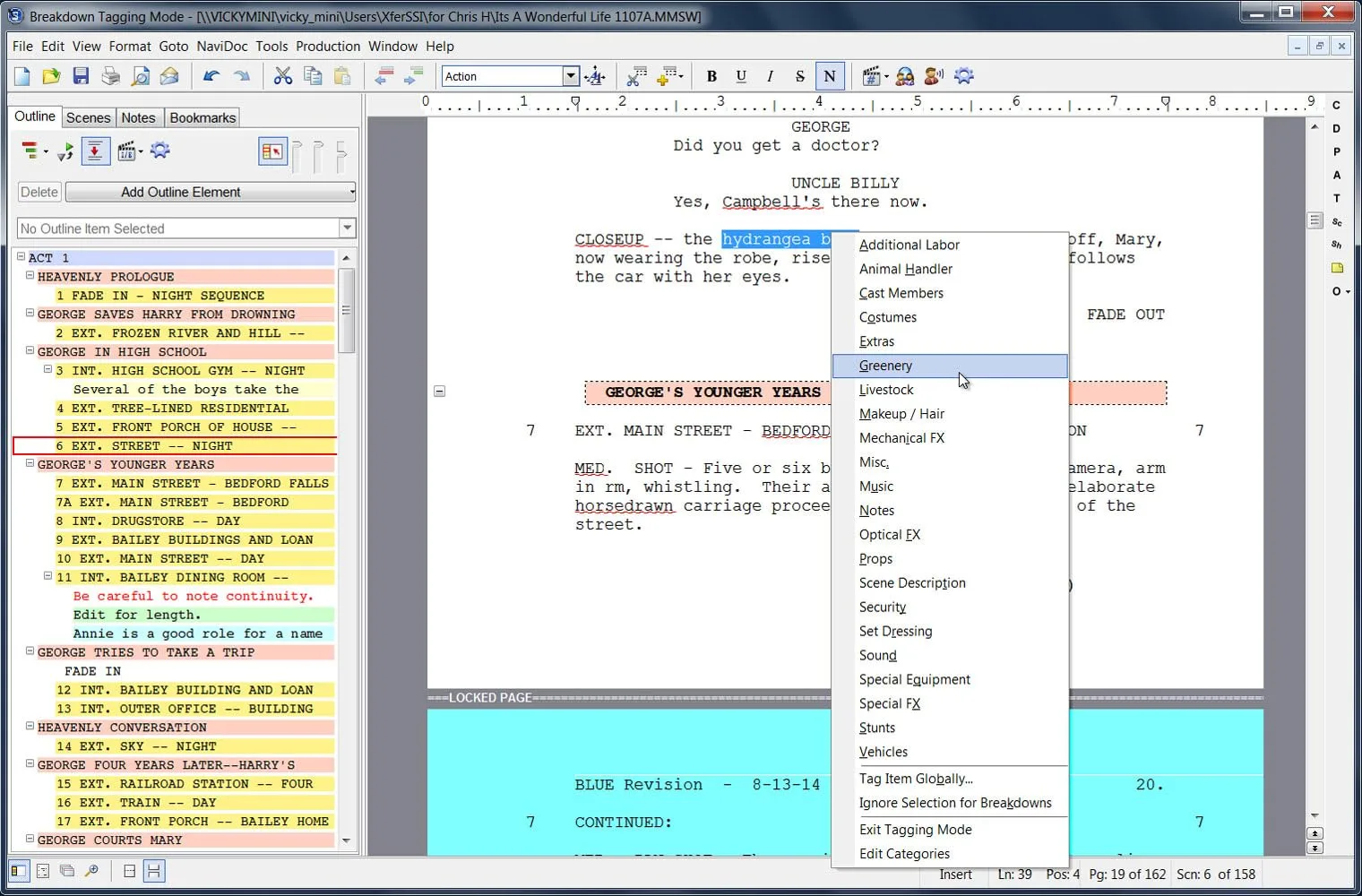Toggle the N formatting button off

coord(829,76)
